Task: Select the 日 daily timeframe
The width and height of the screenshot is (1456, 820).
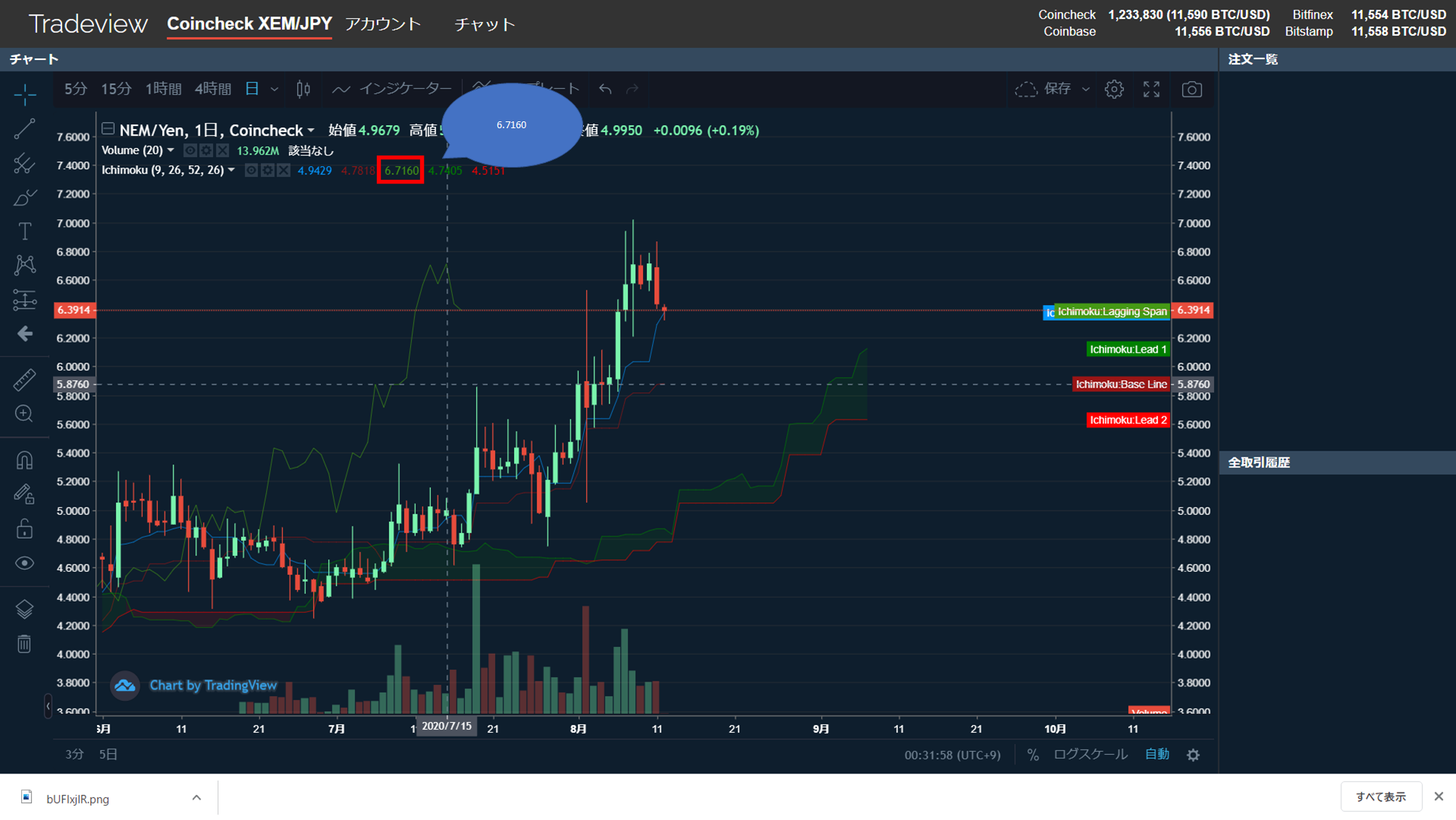Action: pos(252,90)
